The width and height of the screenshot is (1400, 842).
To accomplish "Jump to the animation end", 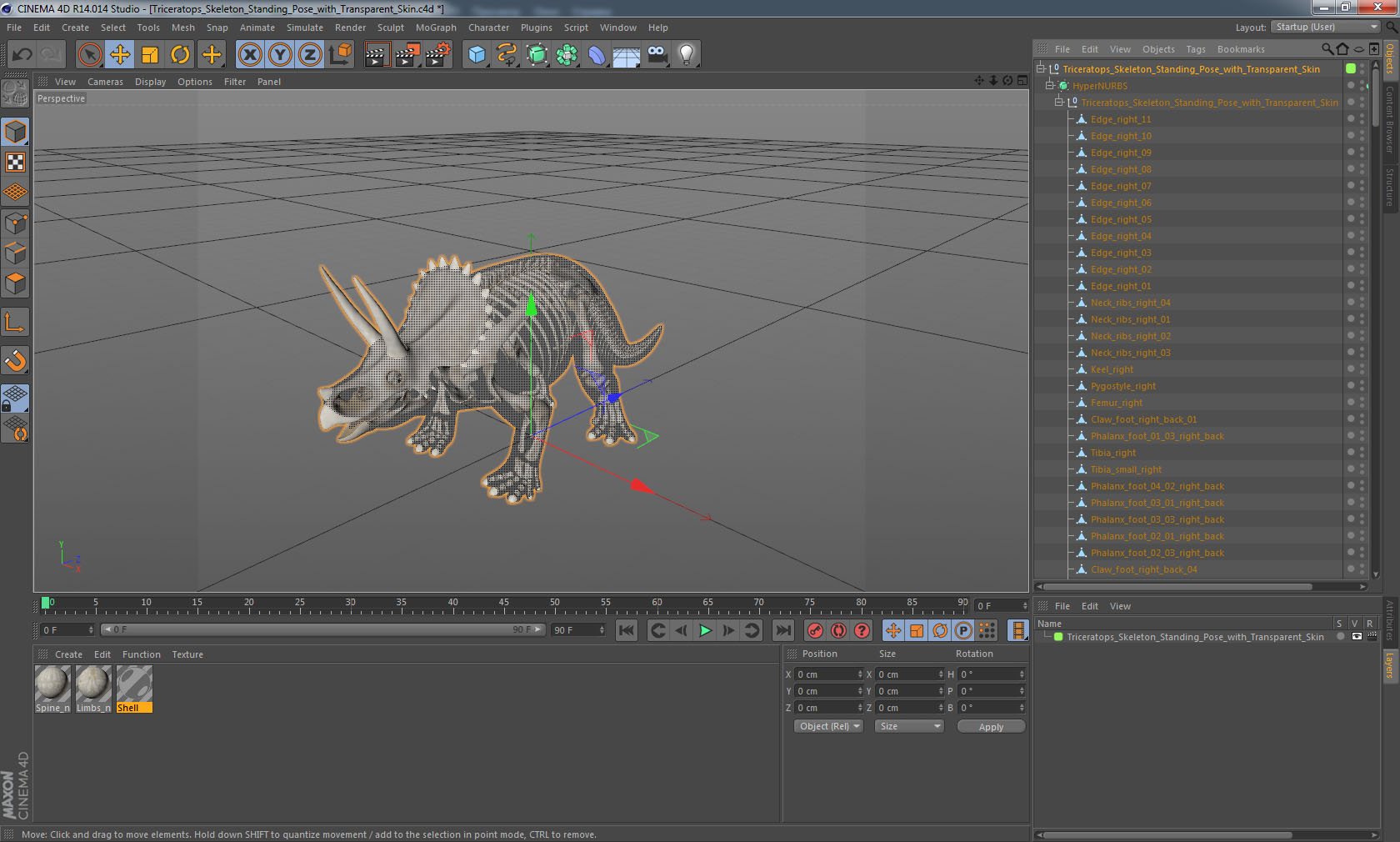I will point(783,630).
